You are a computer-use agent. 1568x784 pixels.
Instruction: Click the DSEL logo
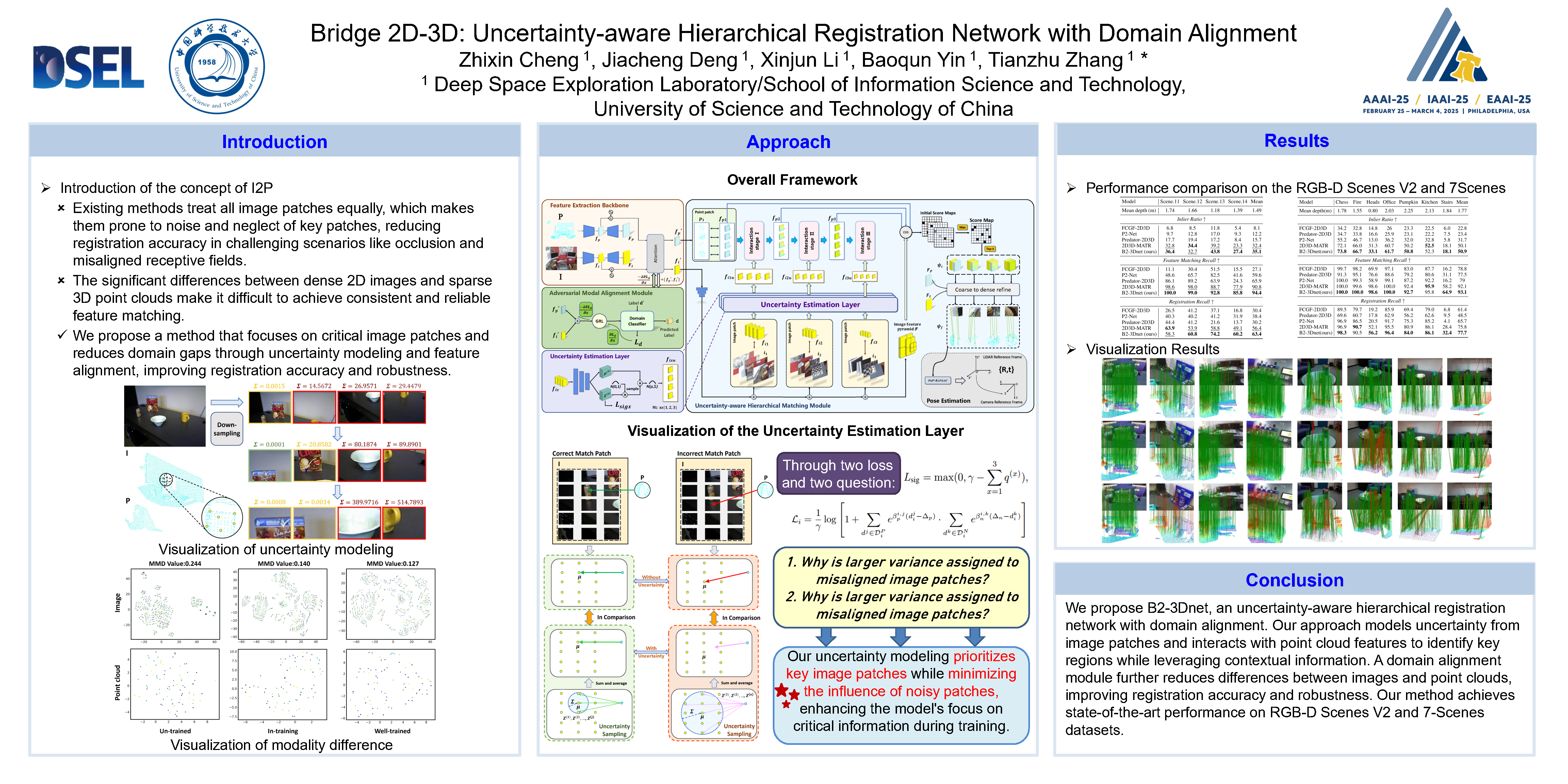tap(89, 67)
